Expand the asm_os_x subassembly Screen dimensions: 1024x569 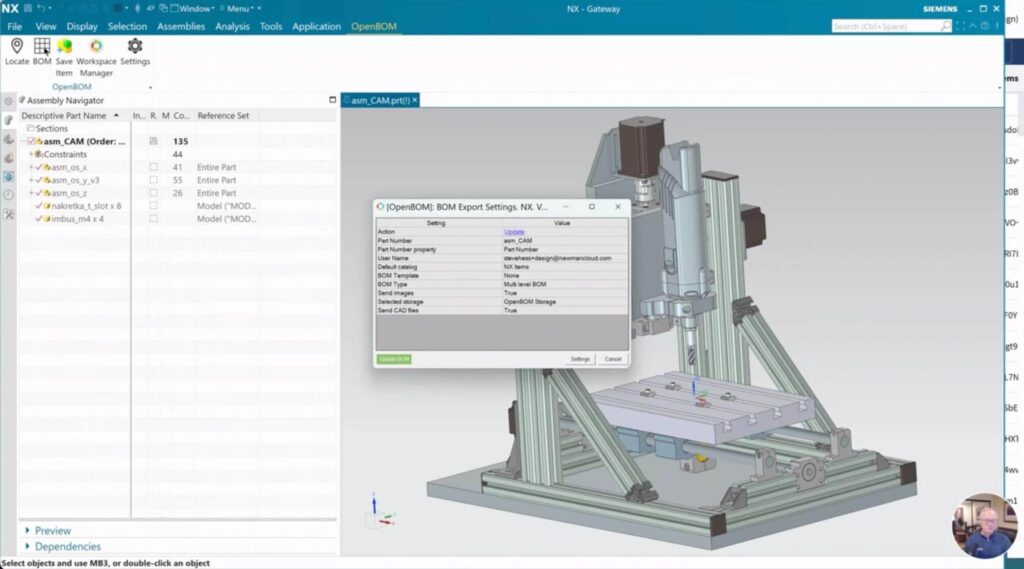coord(31,167)
